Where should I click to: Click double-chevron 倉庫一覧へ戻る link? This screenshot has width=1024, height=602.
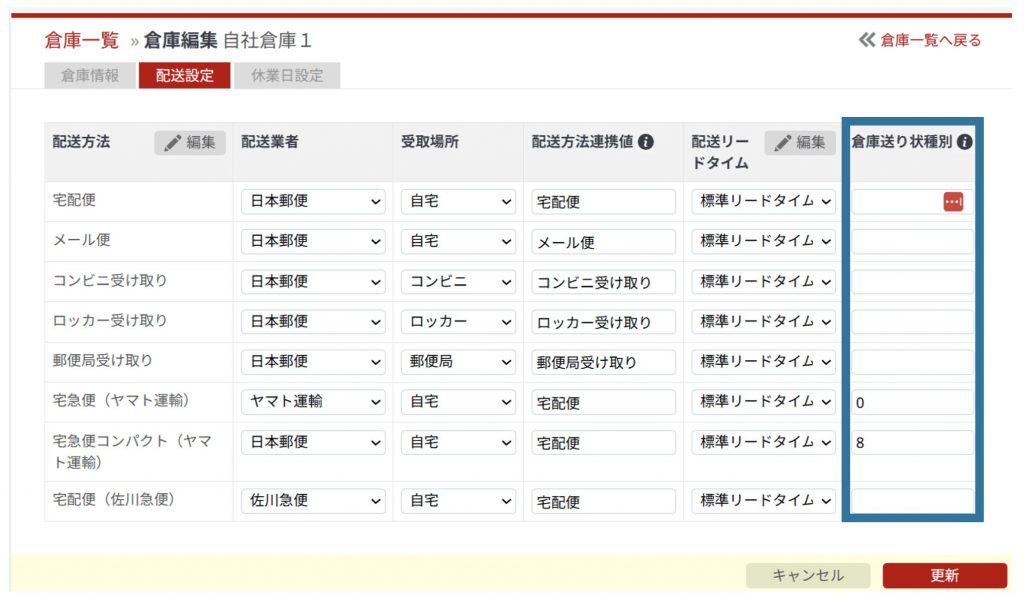(x=920, y=40)
